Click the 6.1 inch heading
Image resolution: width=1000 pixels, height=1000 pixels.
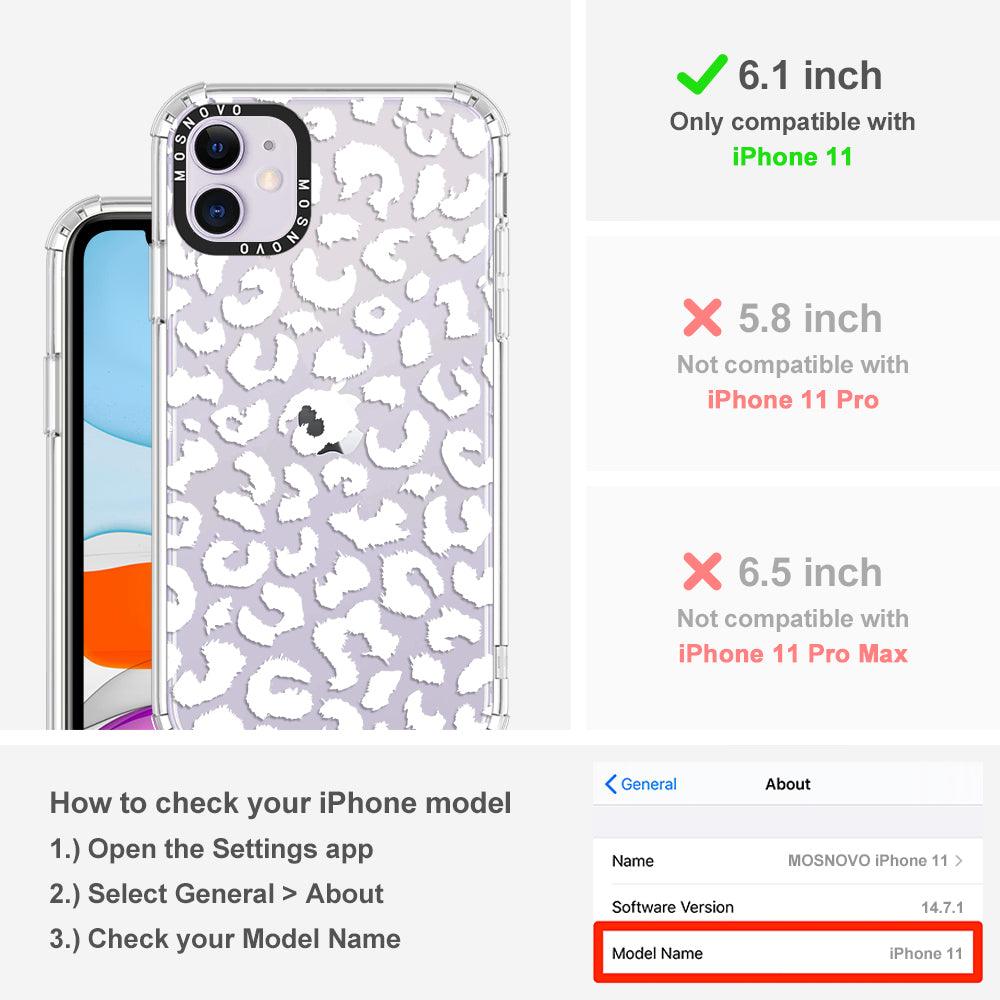click(x=810, y=75)
